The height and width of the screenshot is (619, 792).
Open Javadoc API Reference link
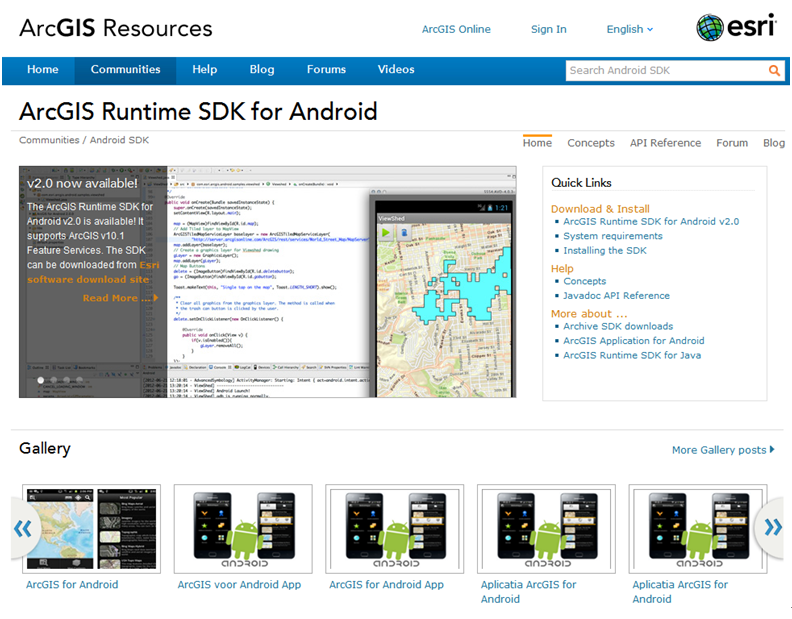point(616,296)
